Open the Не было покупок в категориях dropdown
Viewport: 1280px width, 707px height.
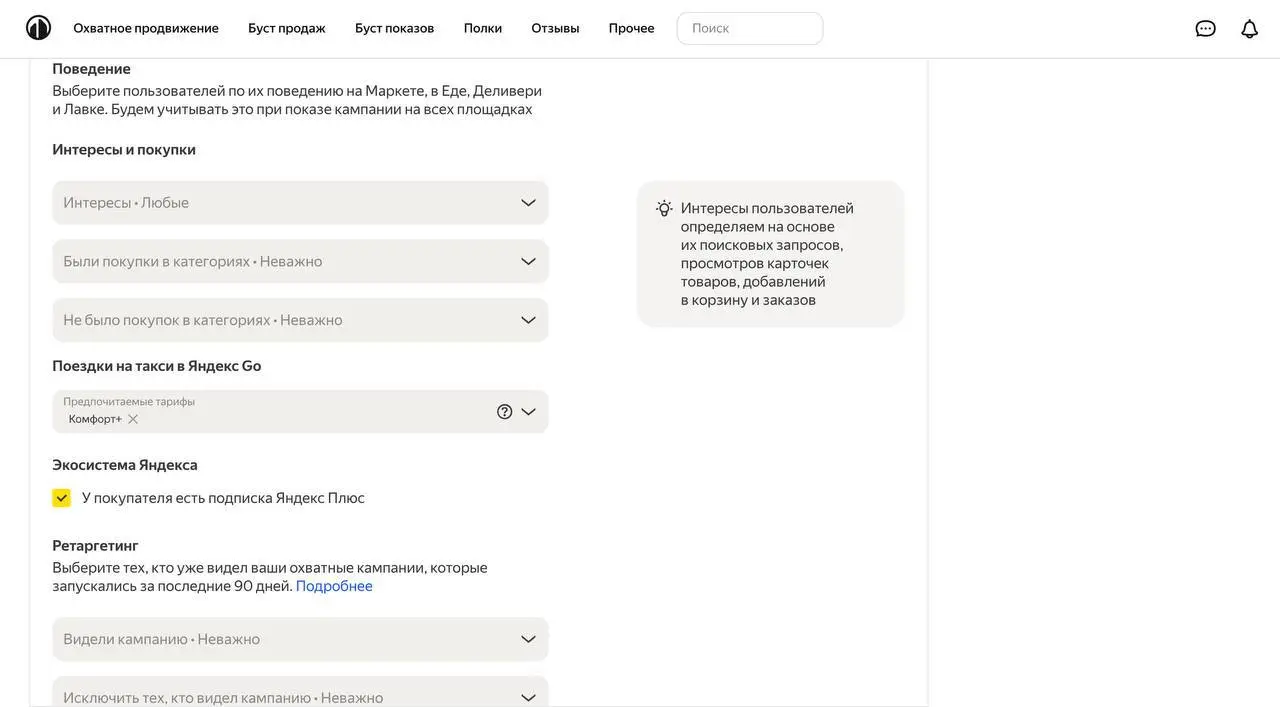pos(300,320)
